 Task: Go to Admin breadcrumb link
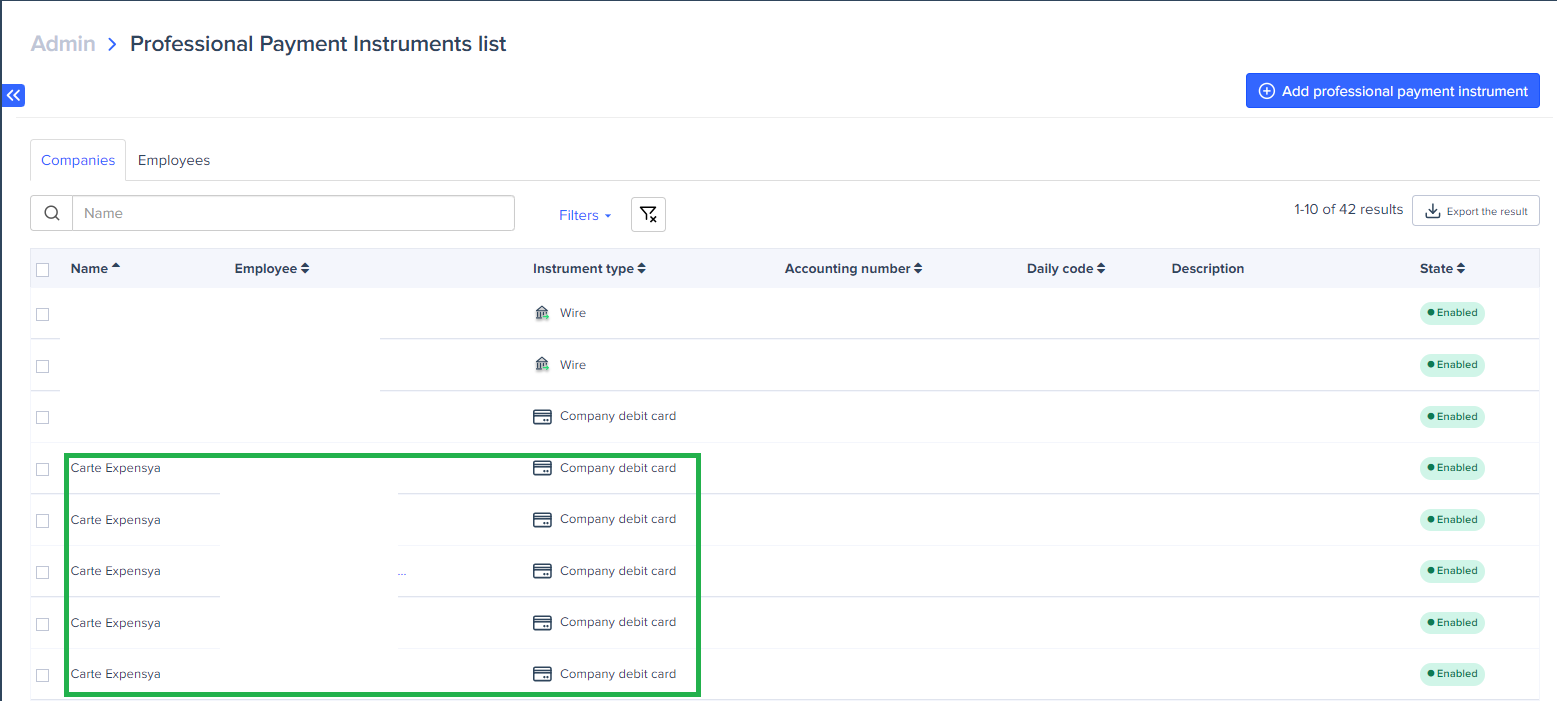pos(63,44)
